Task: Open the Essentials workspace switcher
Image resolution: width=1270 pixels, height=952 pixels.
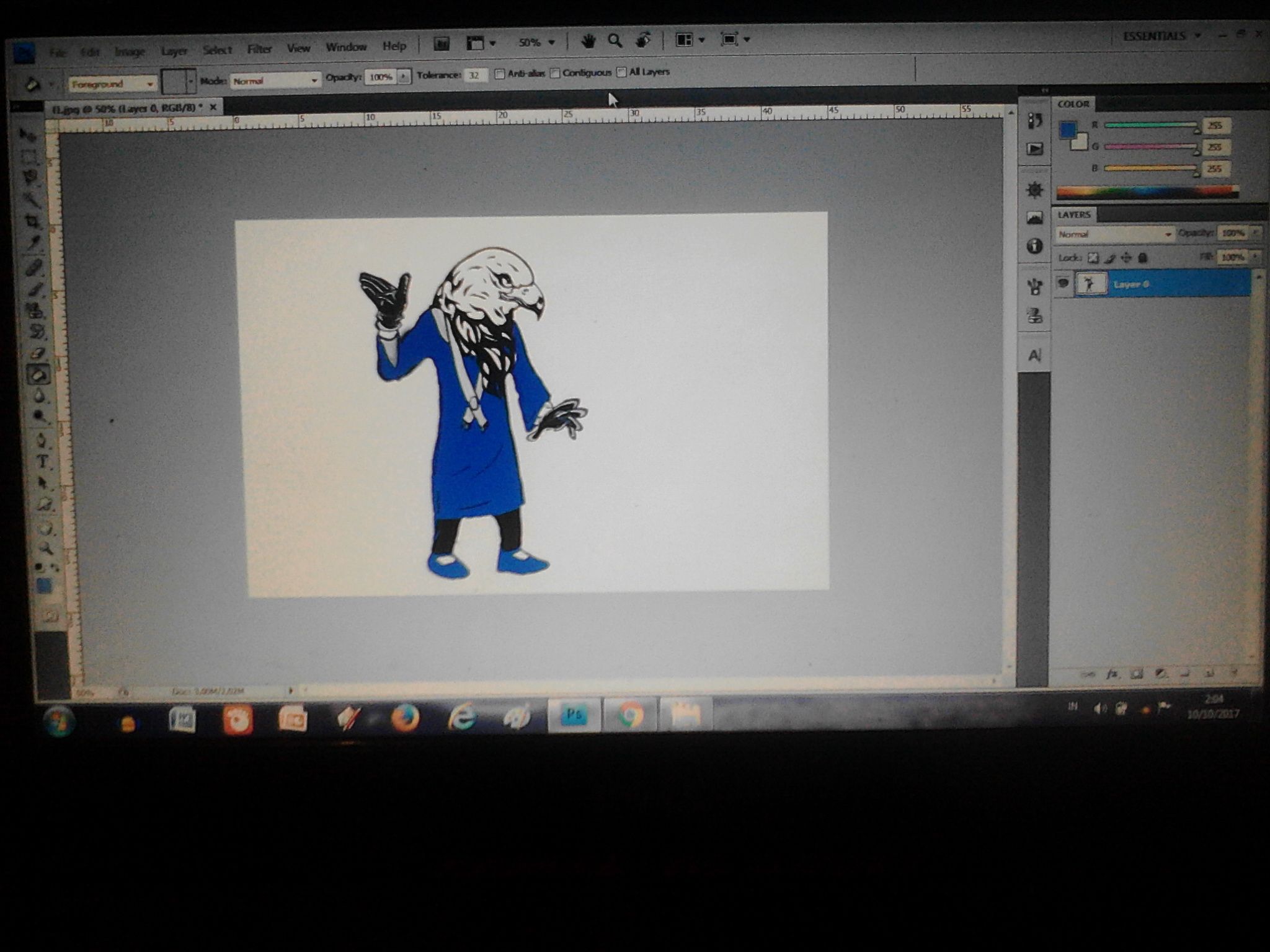Action: tap(1163, 36)
